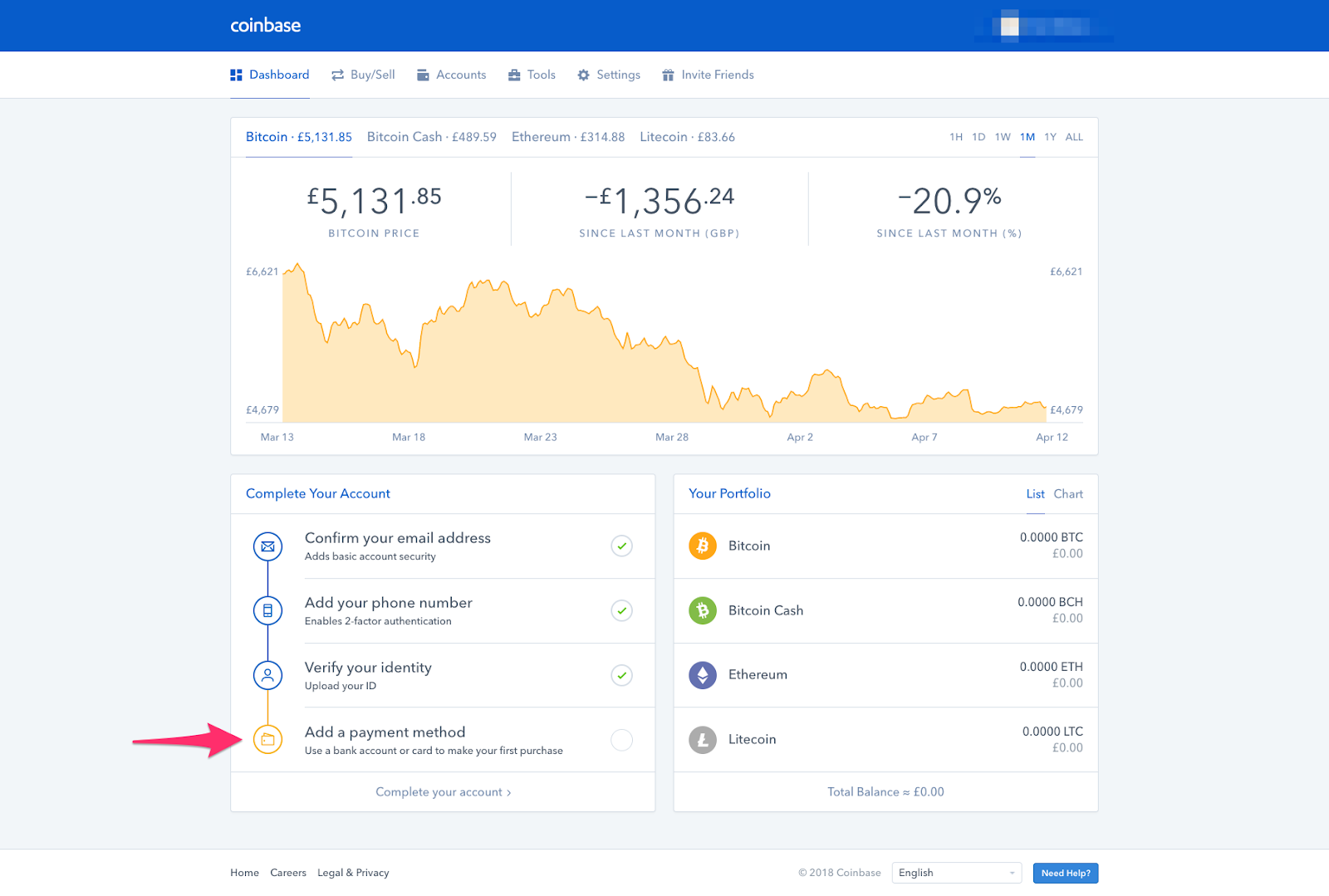
Task: Set chart range to 1H
Action: [956, 137]
